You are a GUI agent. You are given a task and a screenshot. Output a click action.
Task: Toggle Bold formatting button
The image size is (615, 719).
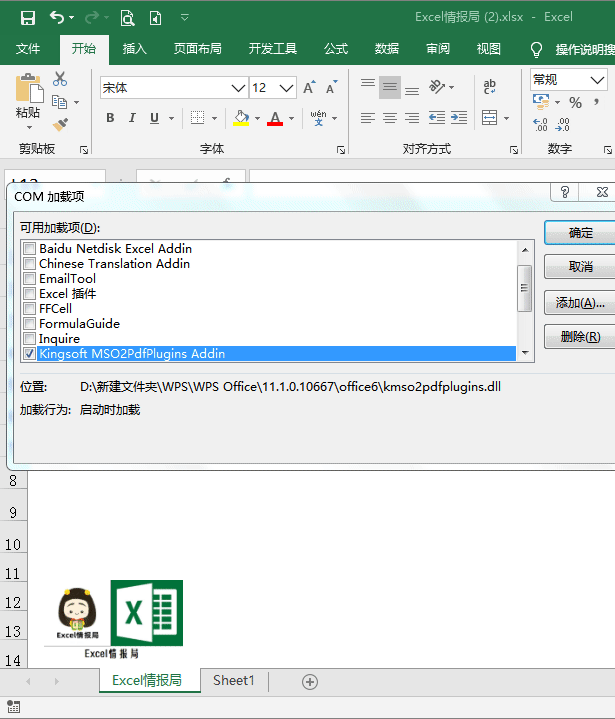click(x=110, y=118)
